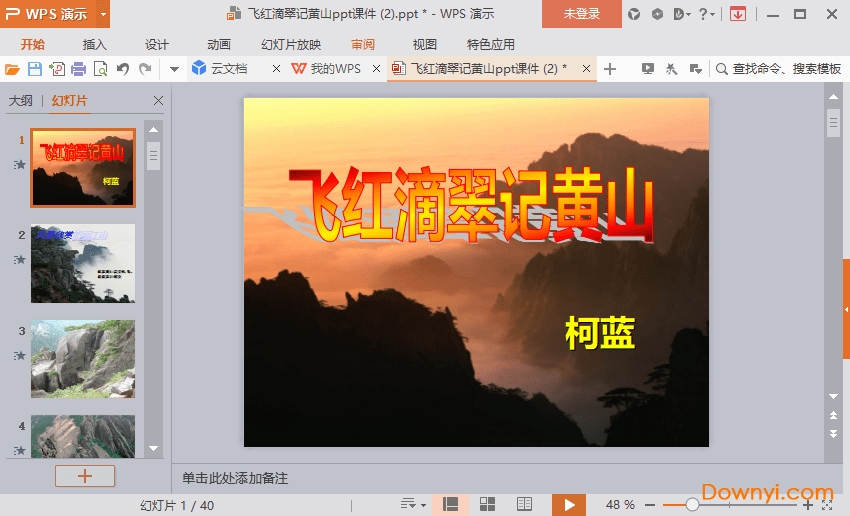
Task: Print using the printer icon
Action: 79,69
